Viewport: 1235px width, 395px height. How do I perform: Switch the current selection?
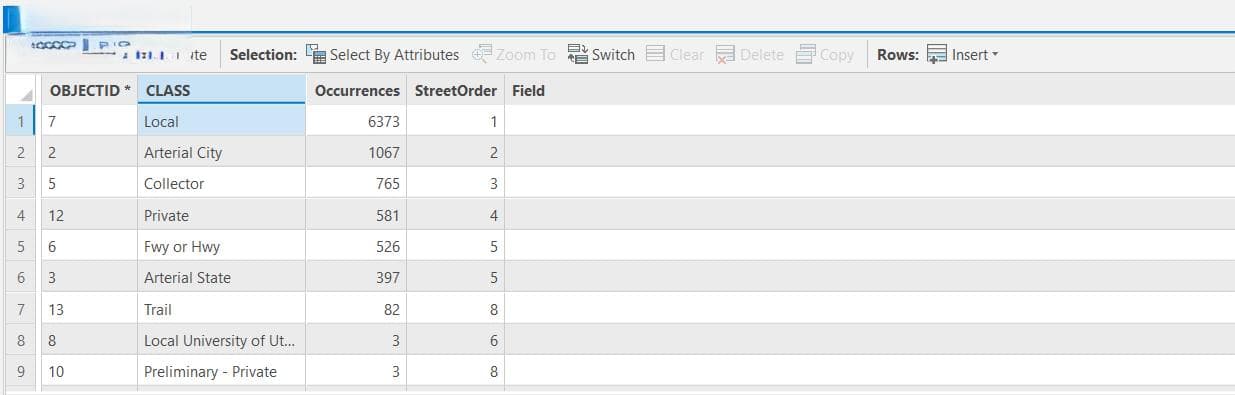click(601, 55)
